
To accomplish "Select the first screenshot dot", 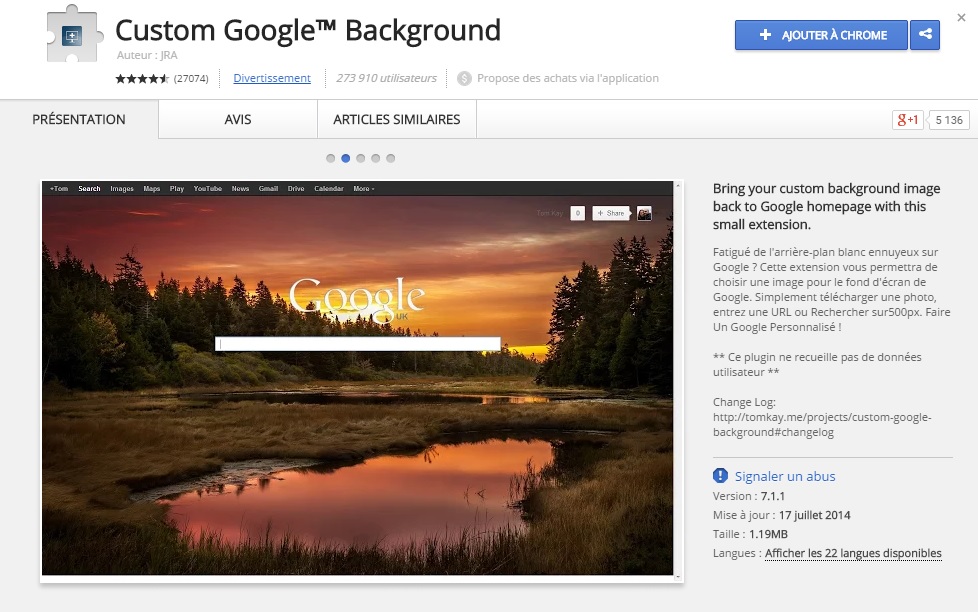I will click(x=331, y=158).
